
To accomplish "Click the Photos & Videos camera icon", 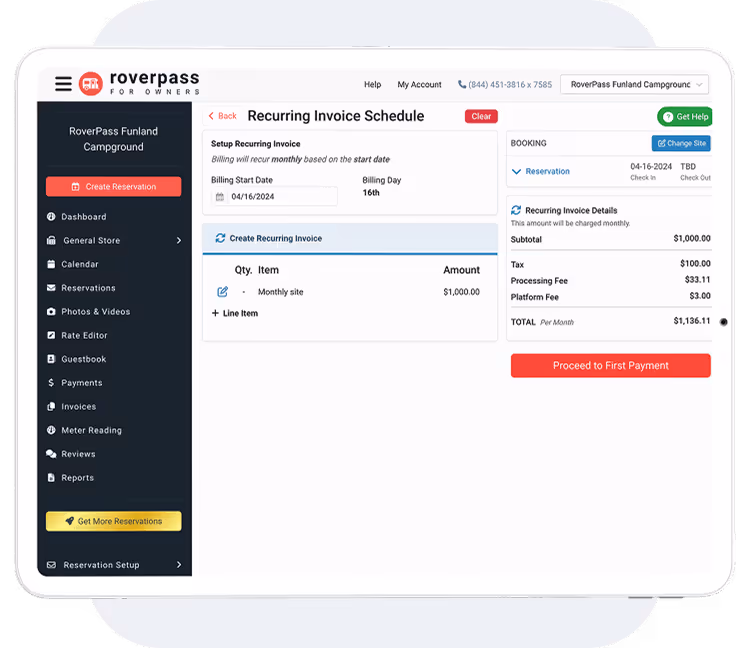I will coord(51,311).
